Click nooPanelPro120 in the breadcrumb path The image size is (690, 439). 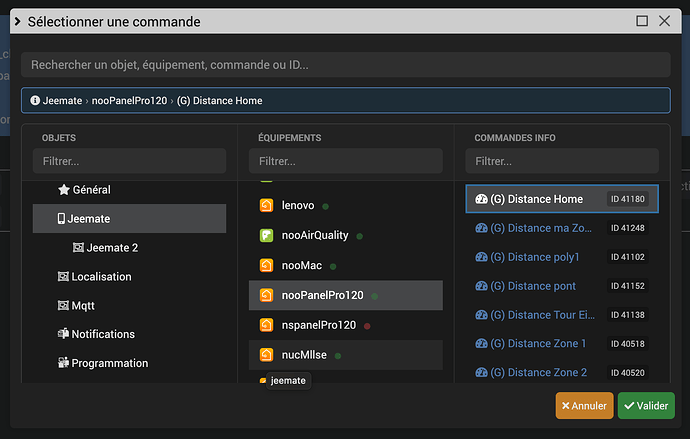coord(129,101)
